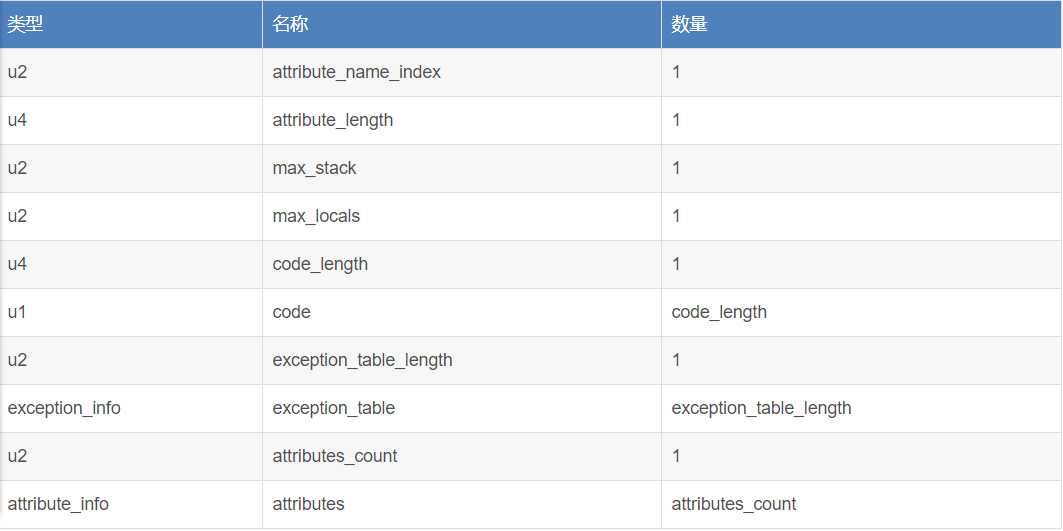Click the 数量 column header
The image size is (1063, 531).
[690, 24]
